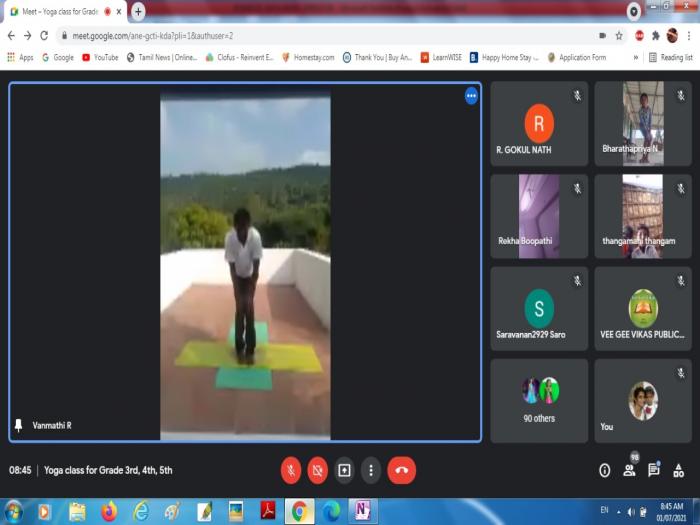Open the Activities icon
Image resolution: width=700 pixels, height=525 pixels.
point(679,471)
